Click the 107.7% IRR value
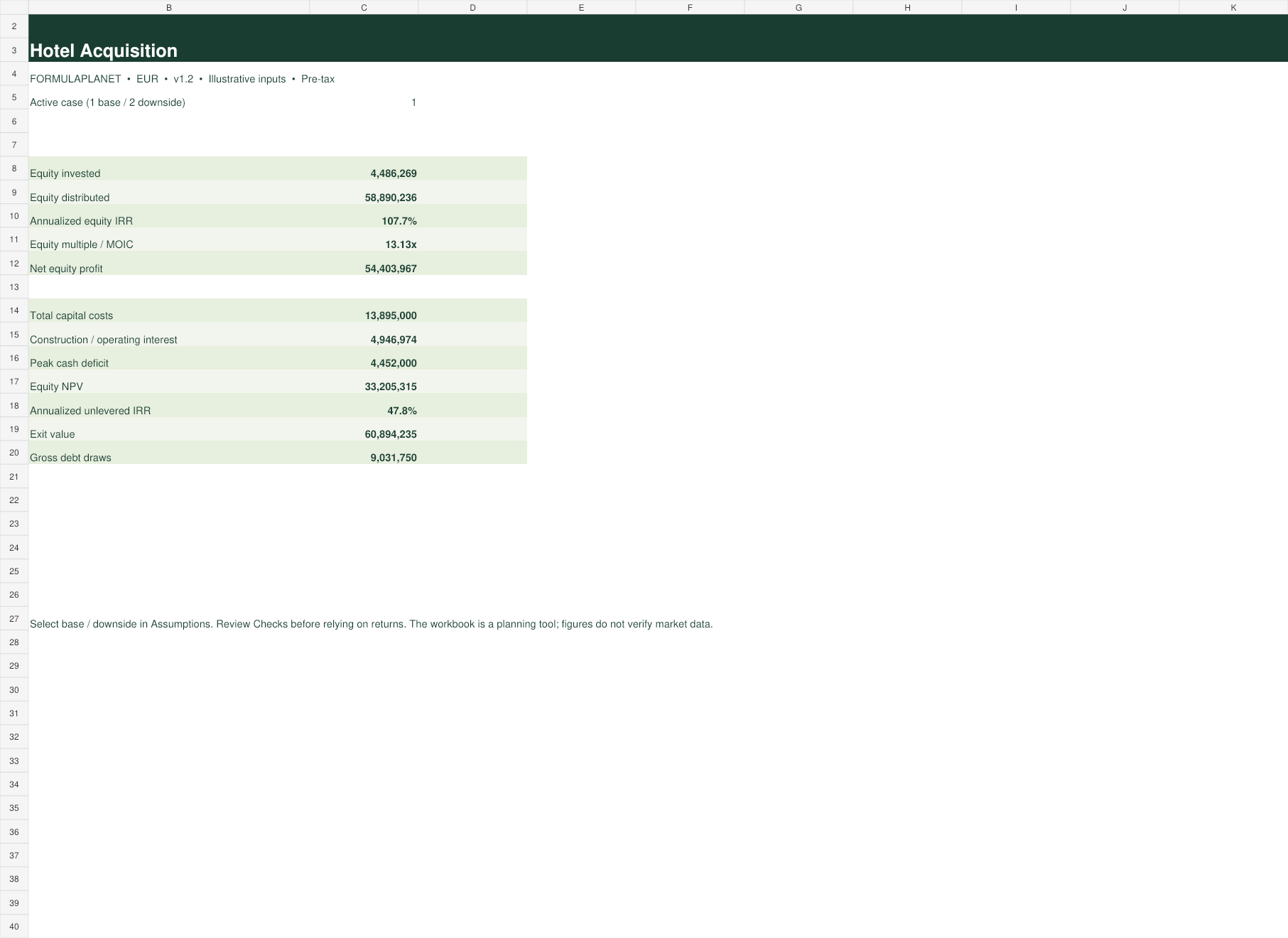Viewport: 1288px width, 938px height. point(399,221)
